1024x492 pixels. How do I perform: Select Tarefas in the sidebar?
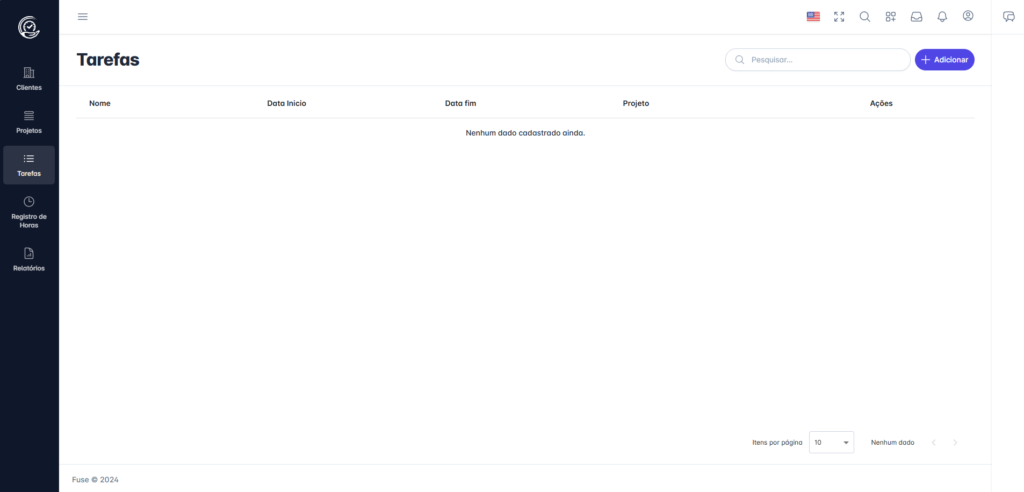coord(29,165)
